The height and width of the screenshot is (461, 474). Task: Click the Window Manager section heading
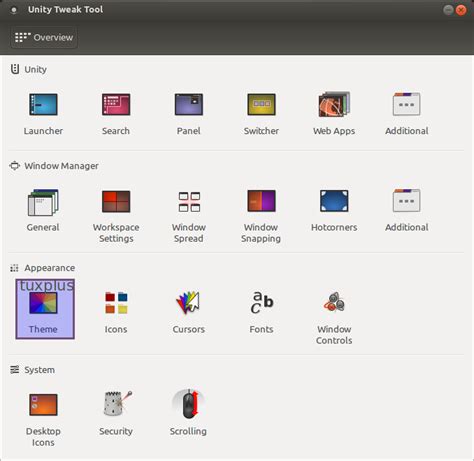pos(61,166)
